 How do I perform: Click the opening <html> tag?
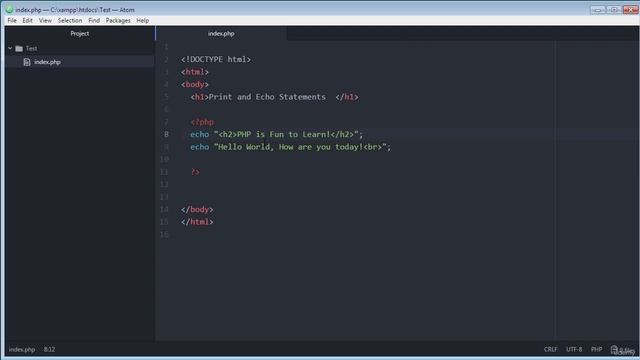tap(195, 72)
